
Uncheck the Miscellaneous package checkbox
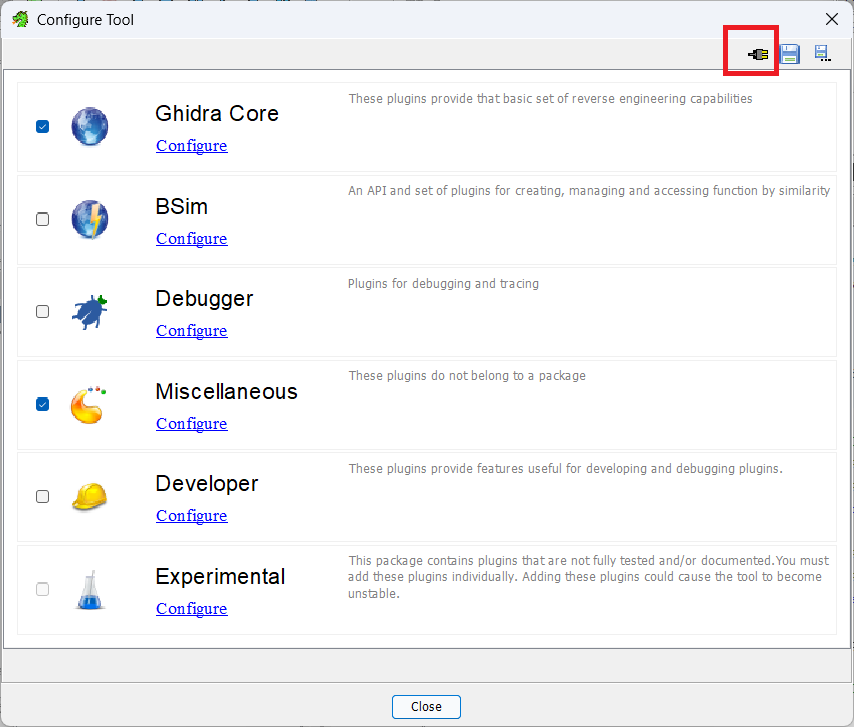coord(42,404)
